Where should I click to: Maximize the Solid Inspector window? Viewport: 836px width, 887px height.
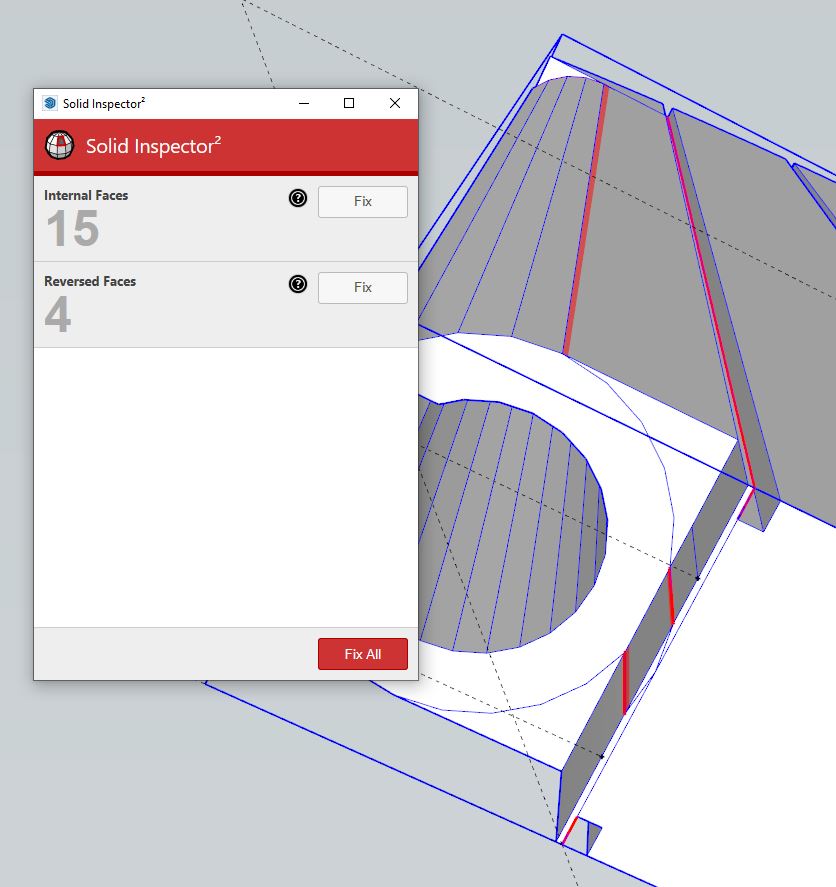click(x=349, y=103)
